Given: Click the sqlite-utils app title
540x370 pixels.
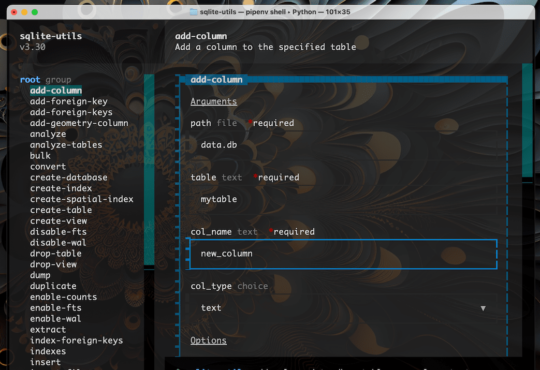Looking at the screenshot, I should point(51,36).
